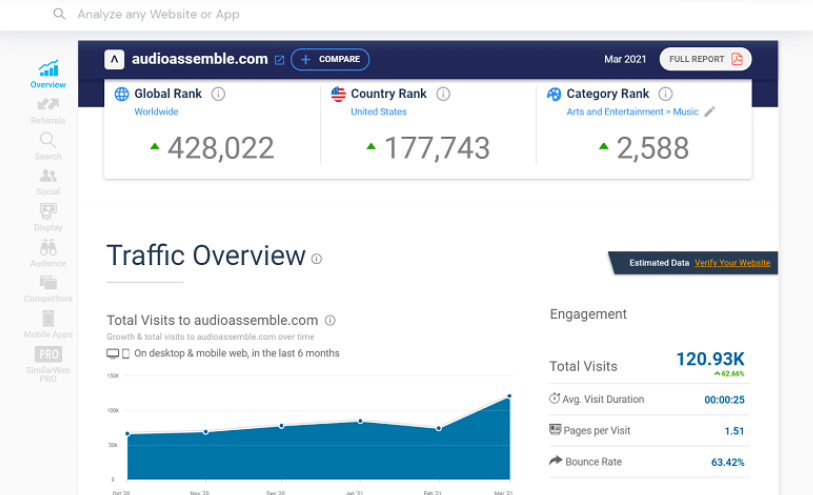Click the Total Visits value 120.93K
The height and width of the screenshot is (495, 813).
click(x=710, y=359)
